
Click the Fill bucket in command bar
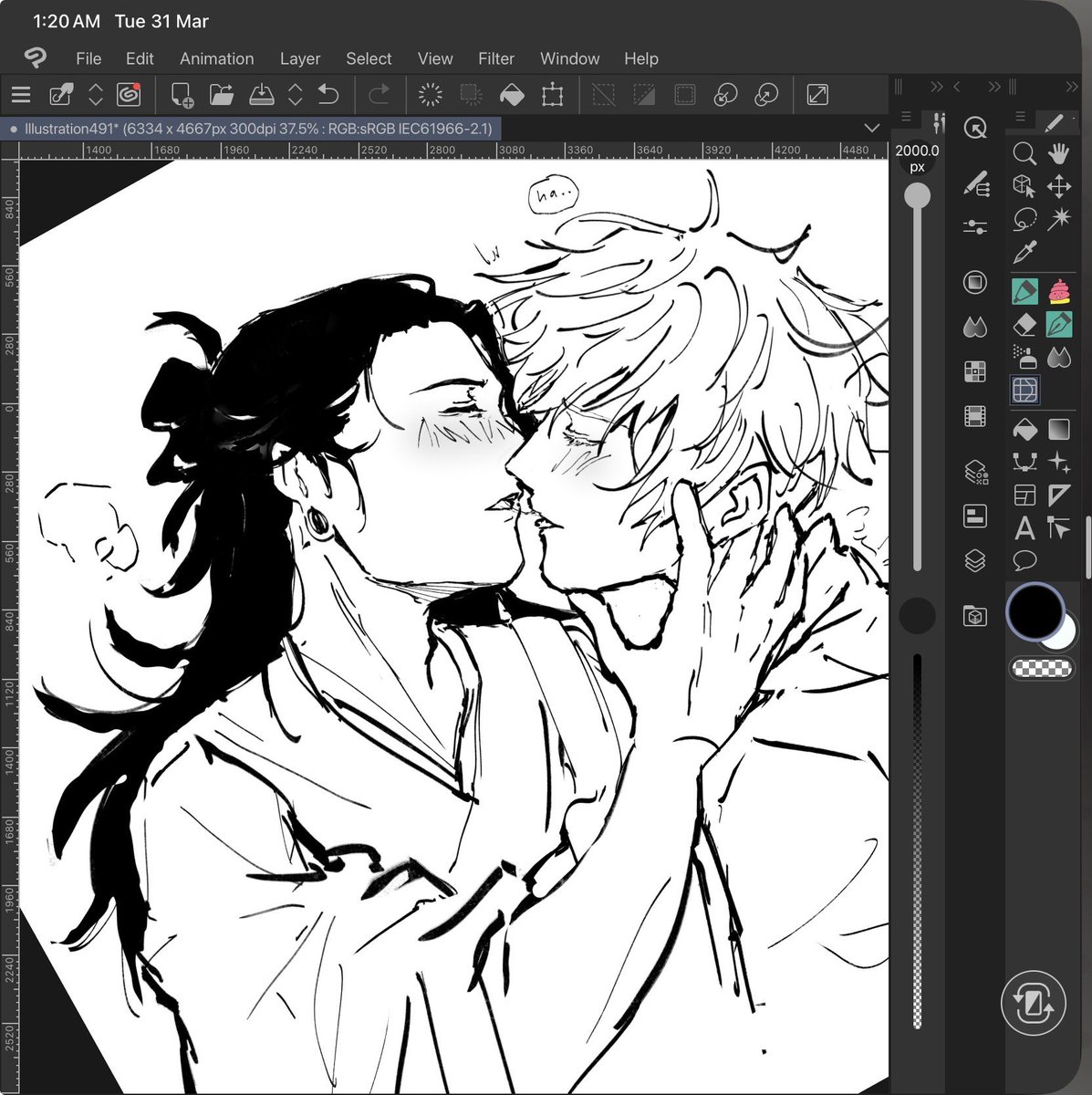pyautogui.click(x=512, y=95)
